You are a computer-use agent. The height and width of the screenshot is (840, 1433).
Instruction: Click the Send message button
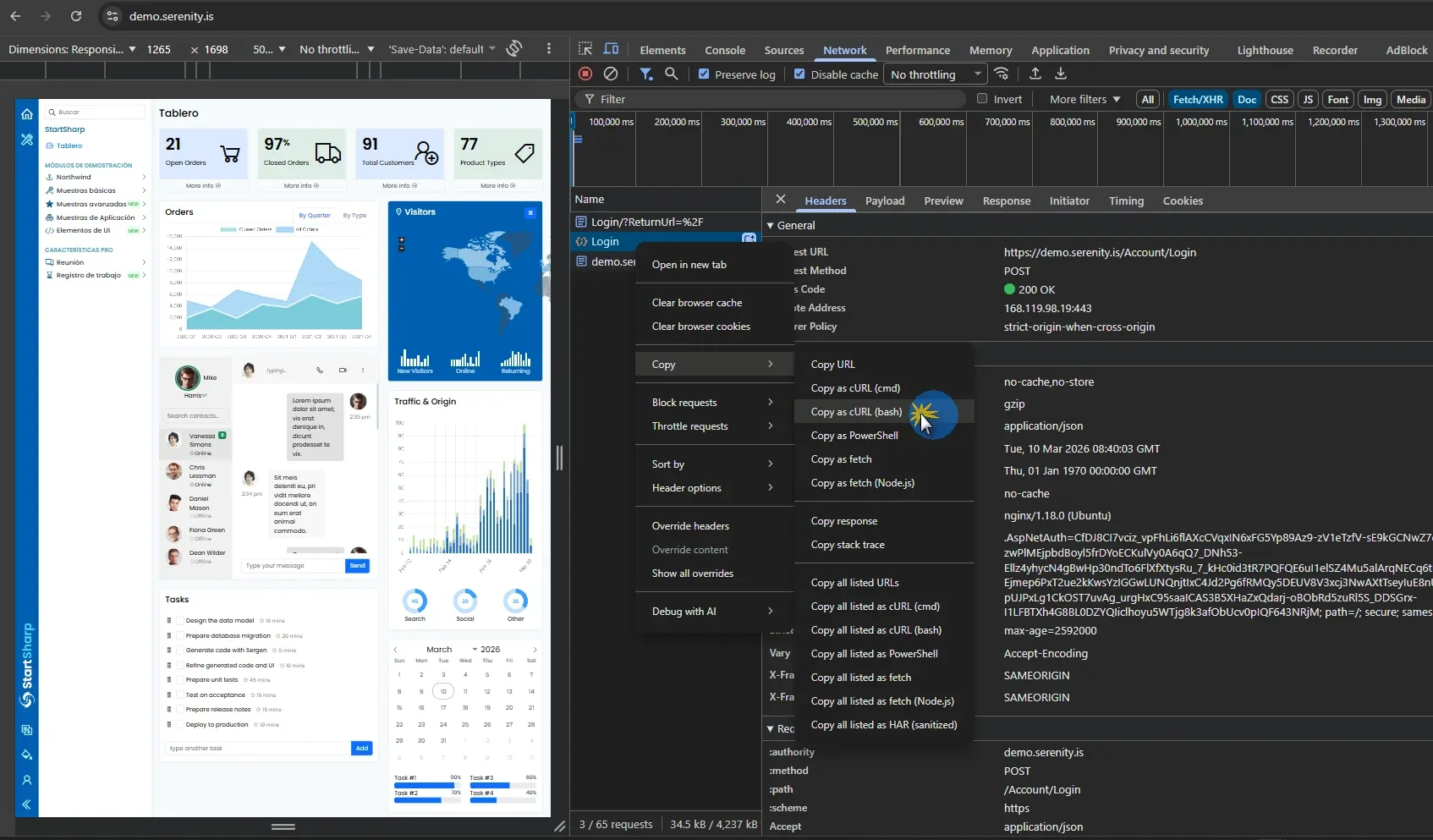[358, 566]
